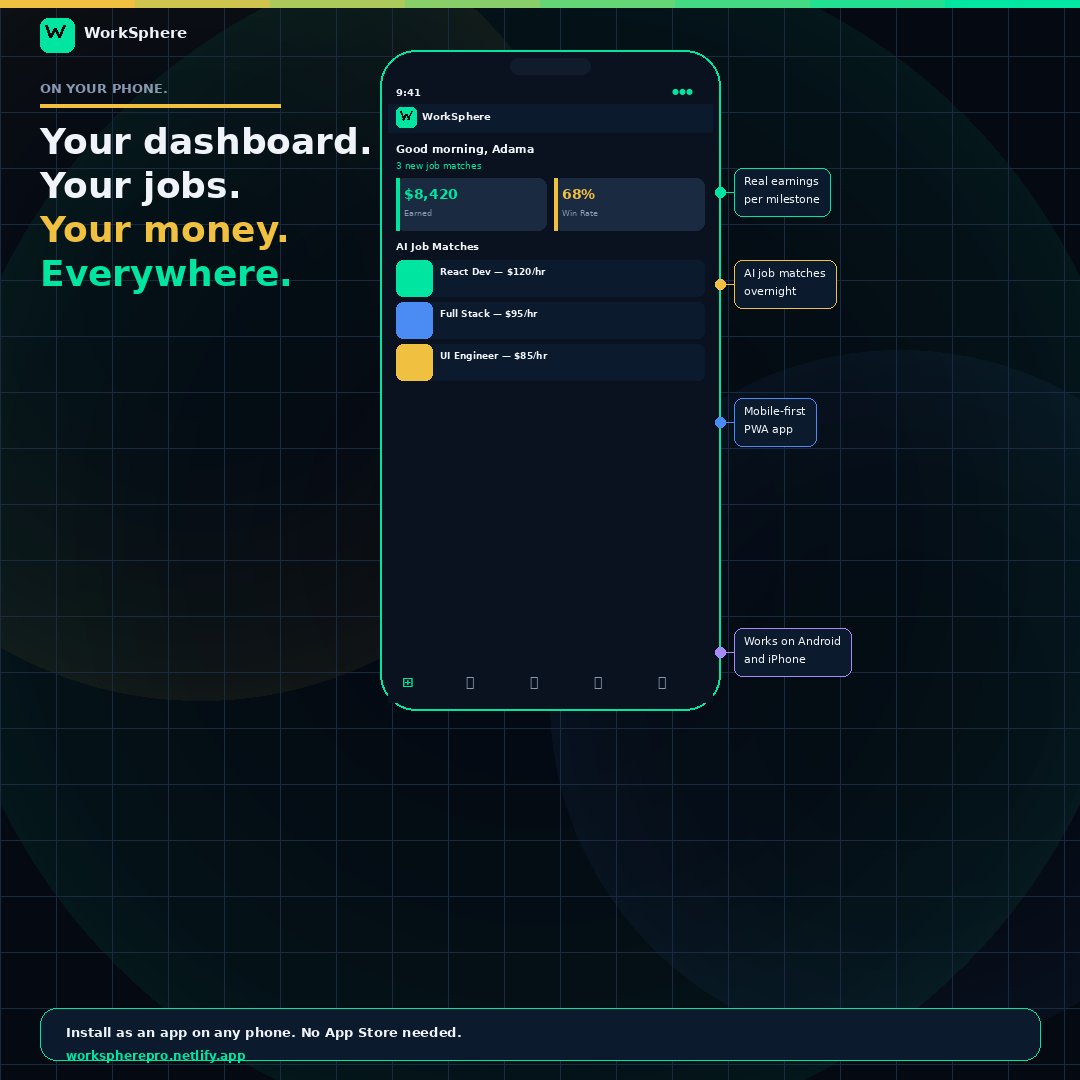
Task: Select the React Dev — $120/hr job listing
Action: [x=550, y=278]
